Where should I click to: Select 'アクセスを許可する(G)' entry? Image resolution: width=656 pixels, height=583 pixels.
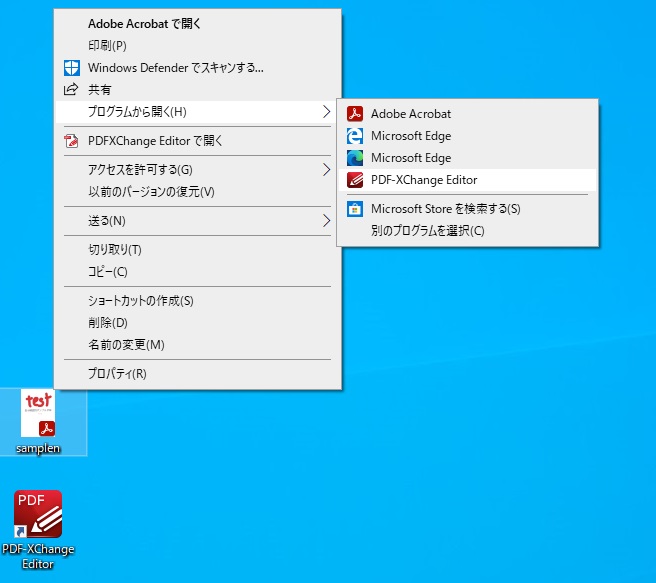pyautogui.click(x=197, y=170)
